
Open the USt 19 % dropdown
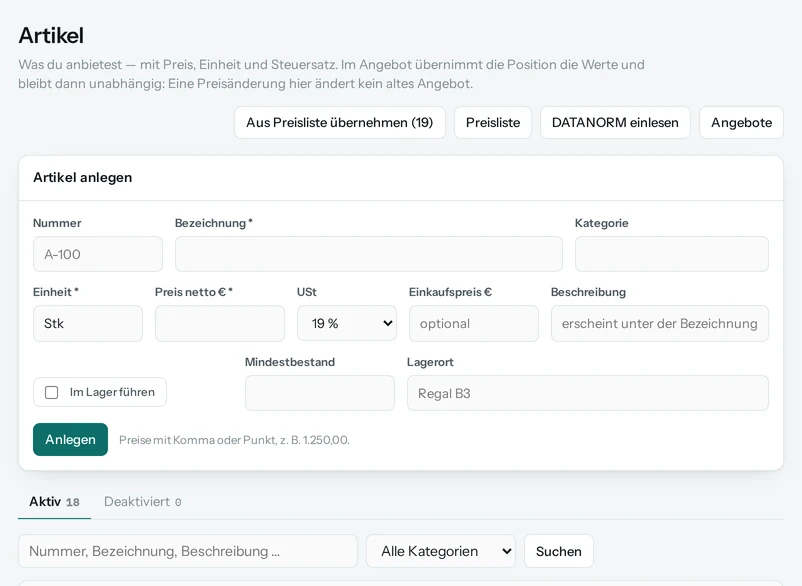[347, 323]
